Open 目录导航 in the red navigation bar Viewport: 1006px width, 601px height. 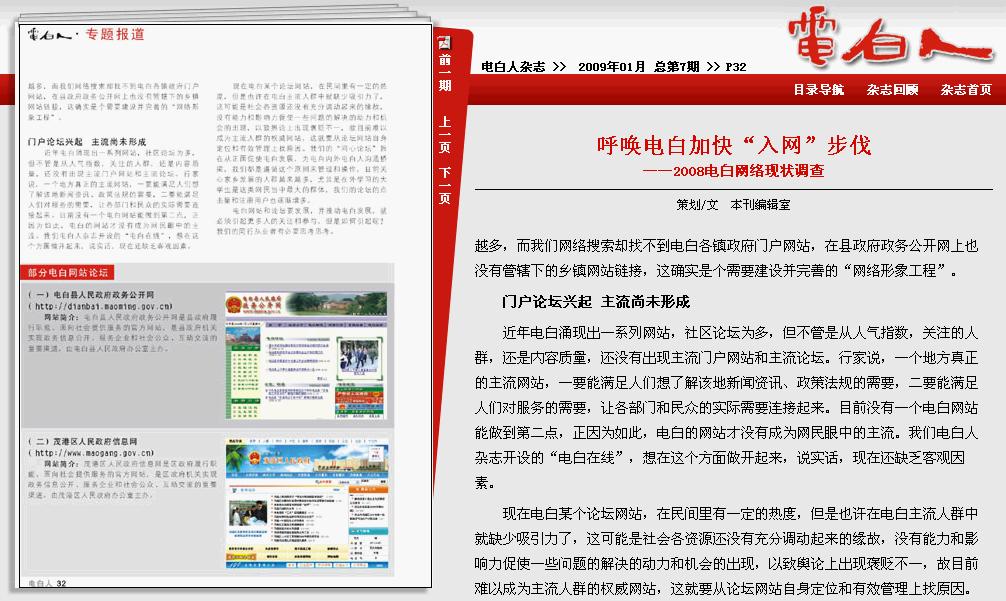click(x=818, y=90)
